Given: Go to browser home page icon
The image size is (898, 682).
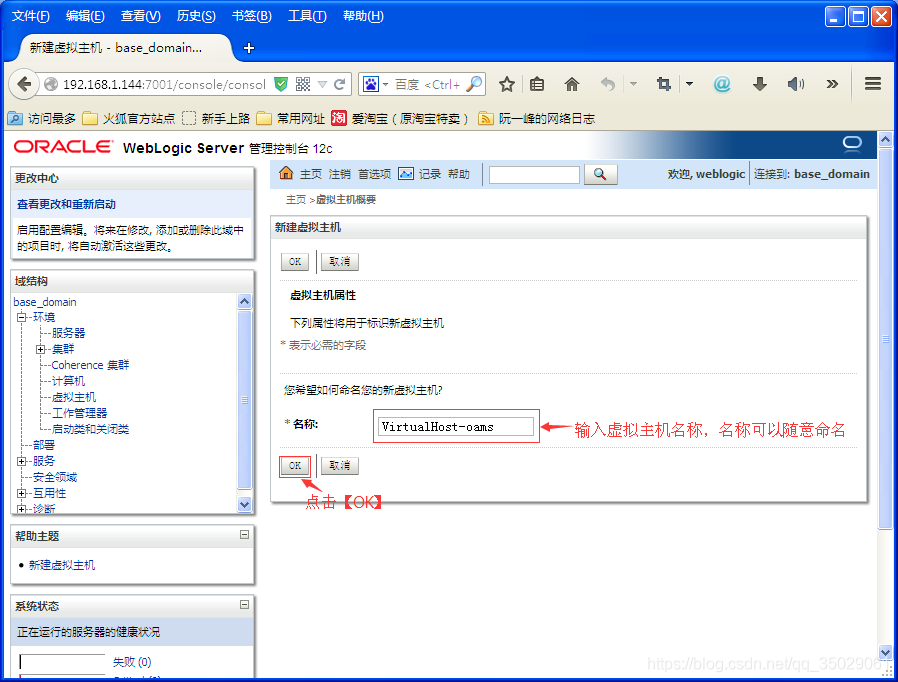Looking at the screenshot, I should pos(572,84).
